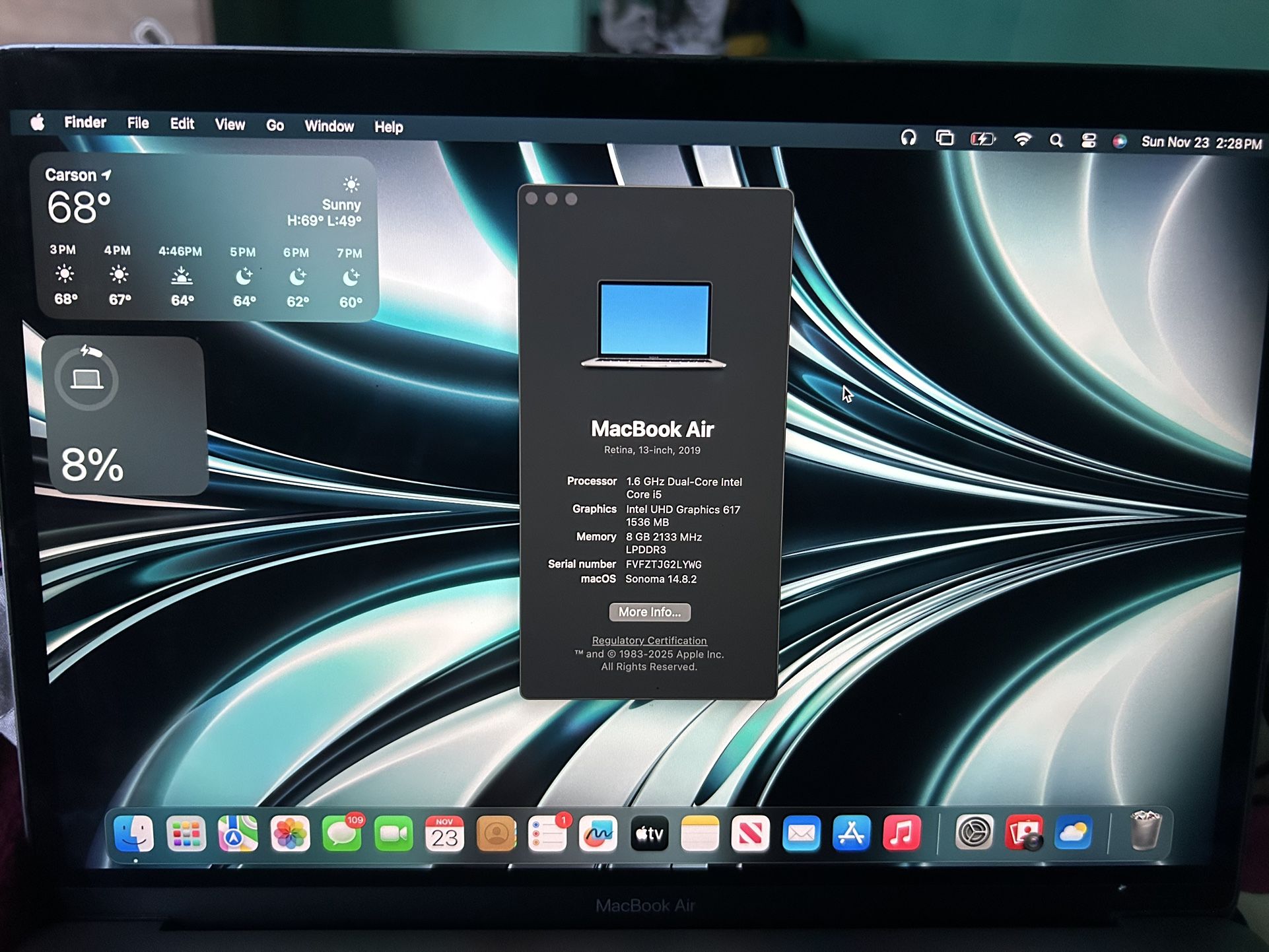Launch FaceTime from the Dock
The image size is (1269, 952).
tap(394, 834)
